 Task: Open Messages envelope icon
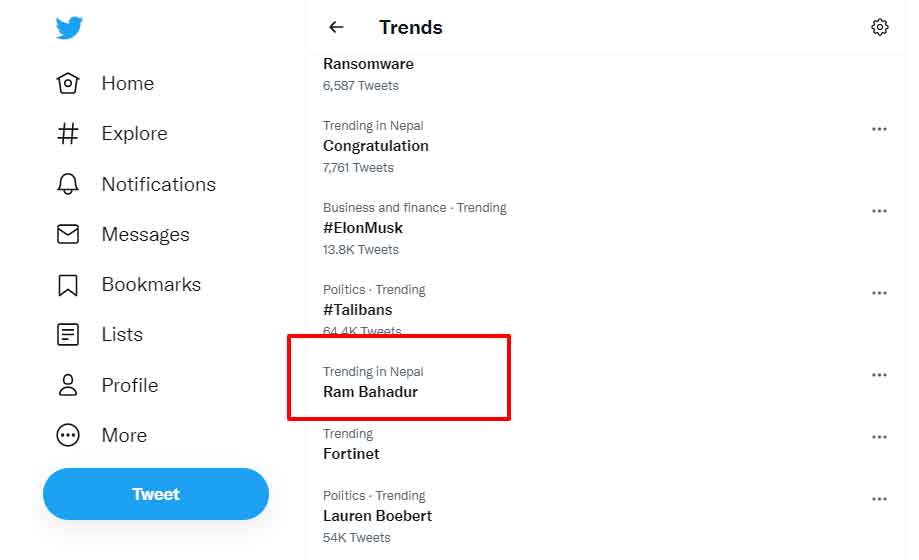click(68, 234)
